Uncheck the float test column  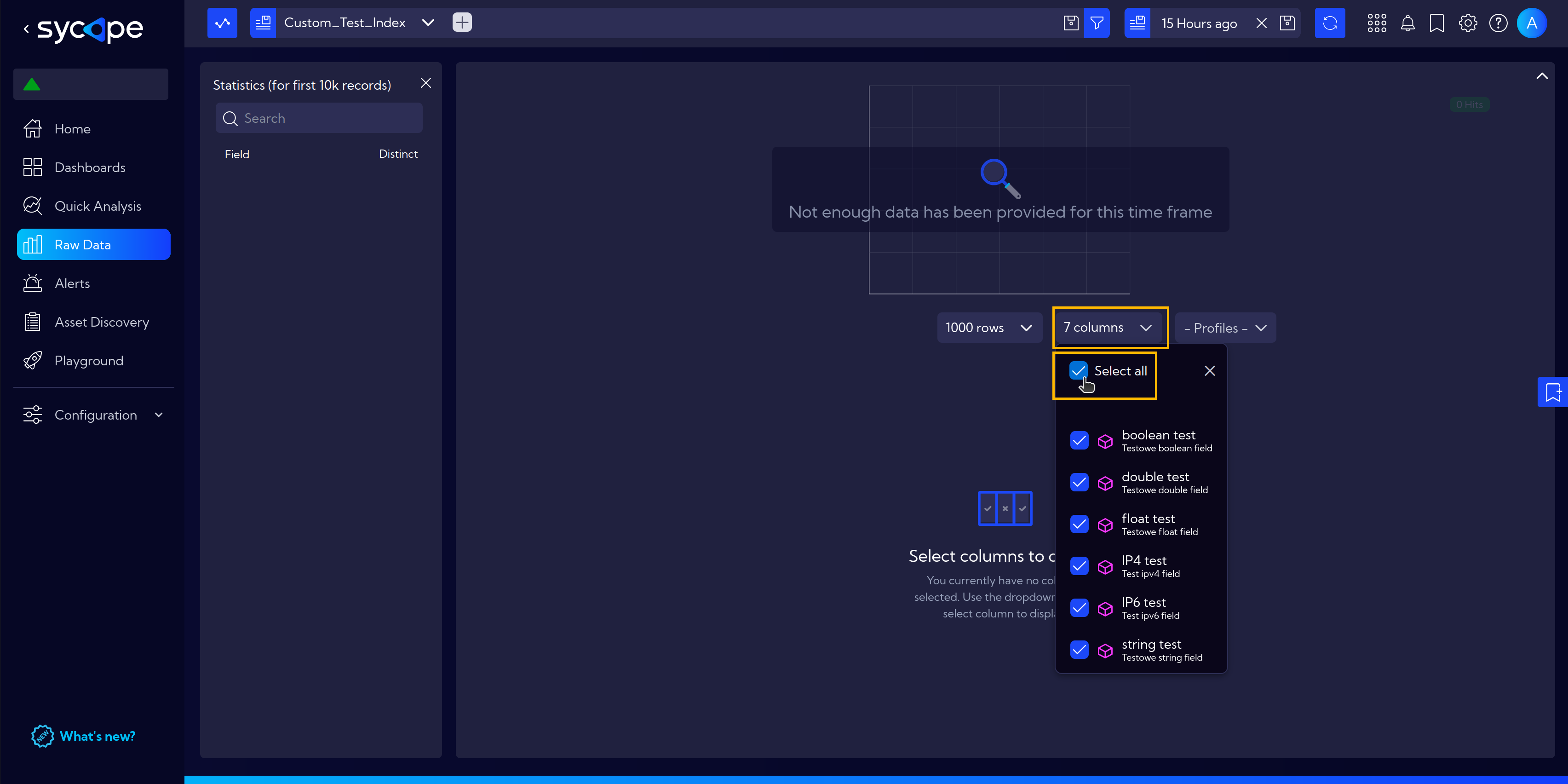[1079, 524]
